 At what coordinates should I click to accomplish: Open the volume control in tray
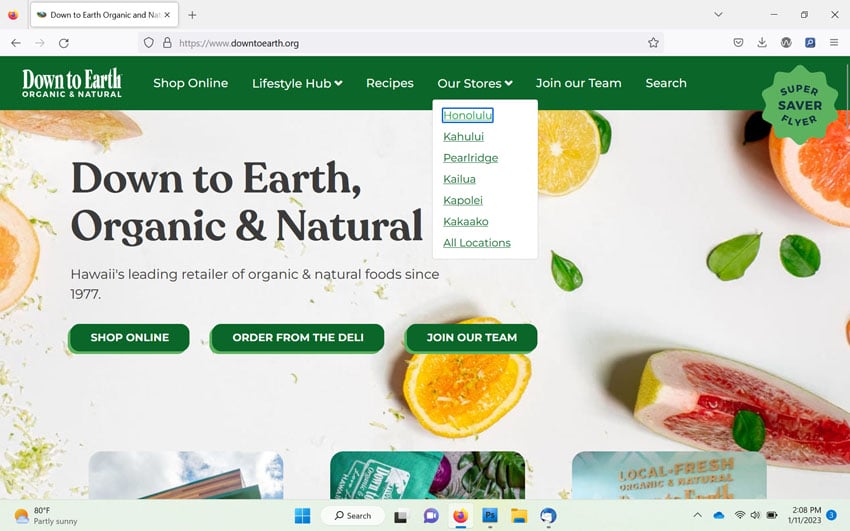click(x=755, y=515)
